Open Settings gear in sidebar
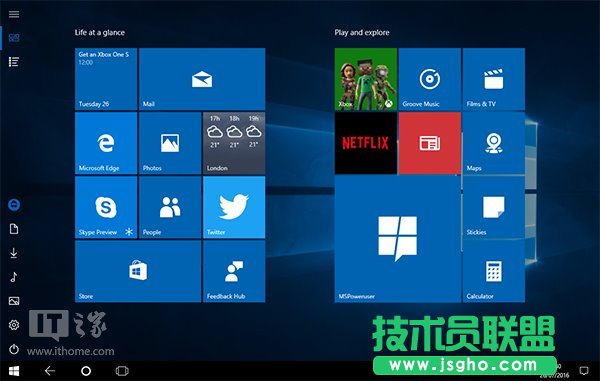 point(14,325)
